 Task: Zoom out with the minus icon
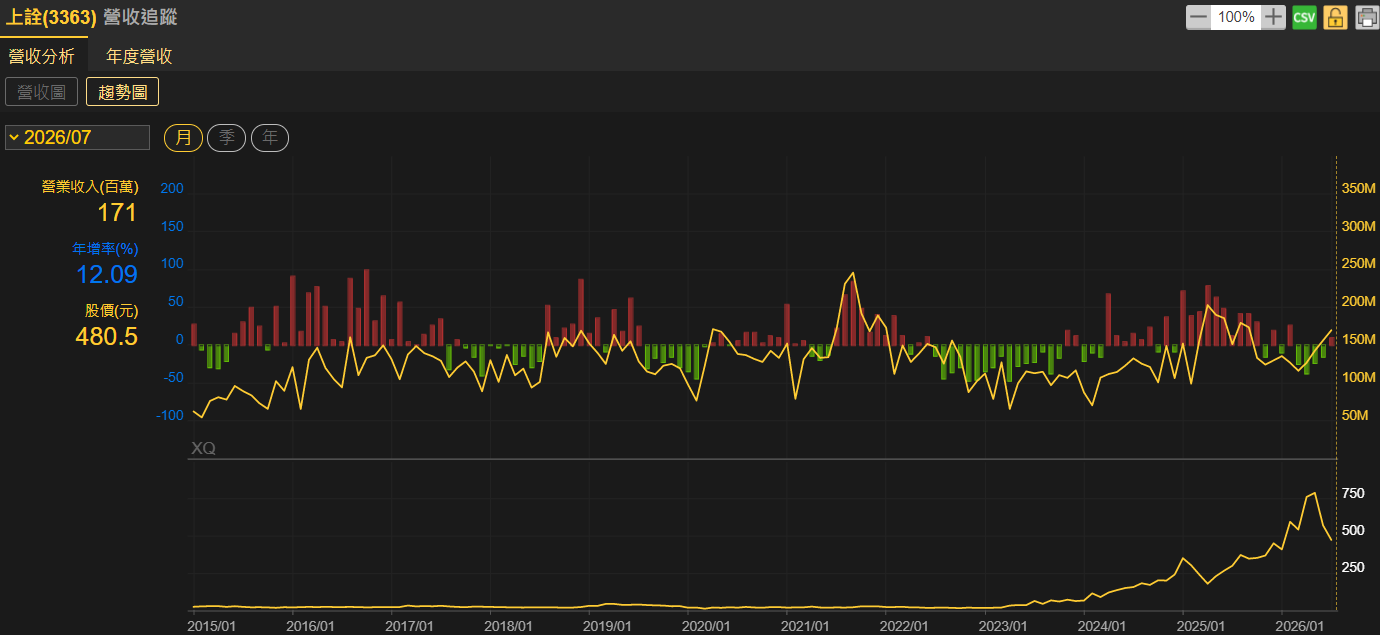[x=1198, y=17]
